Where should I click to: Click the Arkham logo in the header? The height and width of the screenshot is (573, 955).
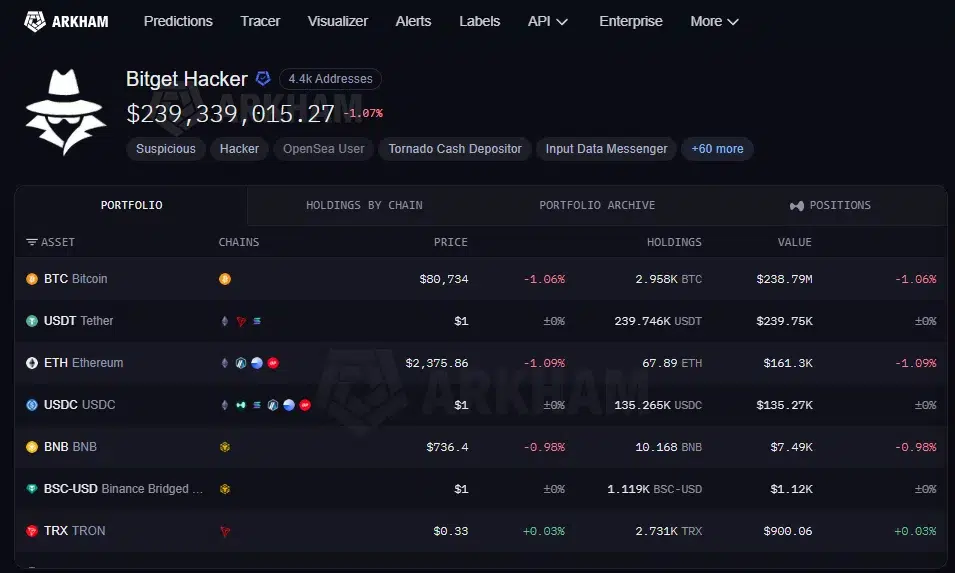coord(66,21)
